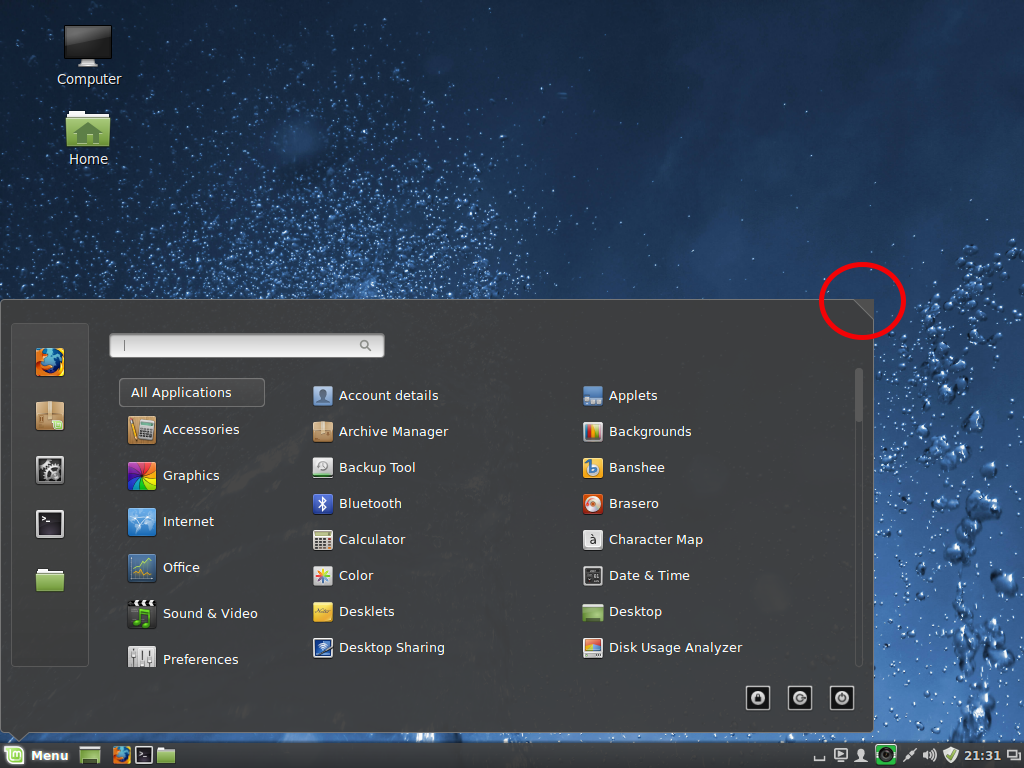Launch Firefox from the menu sidebar
1024x768 pixels.
(49, 361)
